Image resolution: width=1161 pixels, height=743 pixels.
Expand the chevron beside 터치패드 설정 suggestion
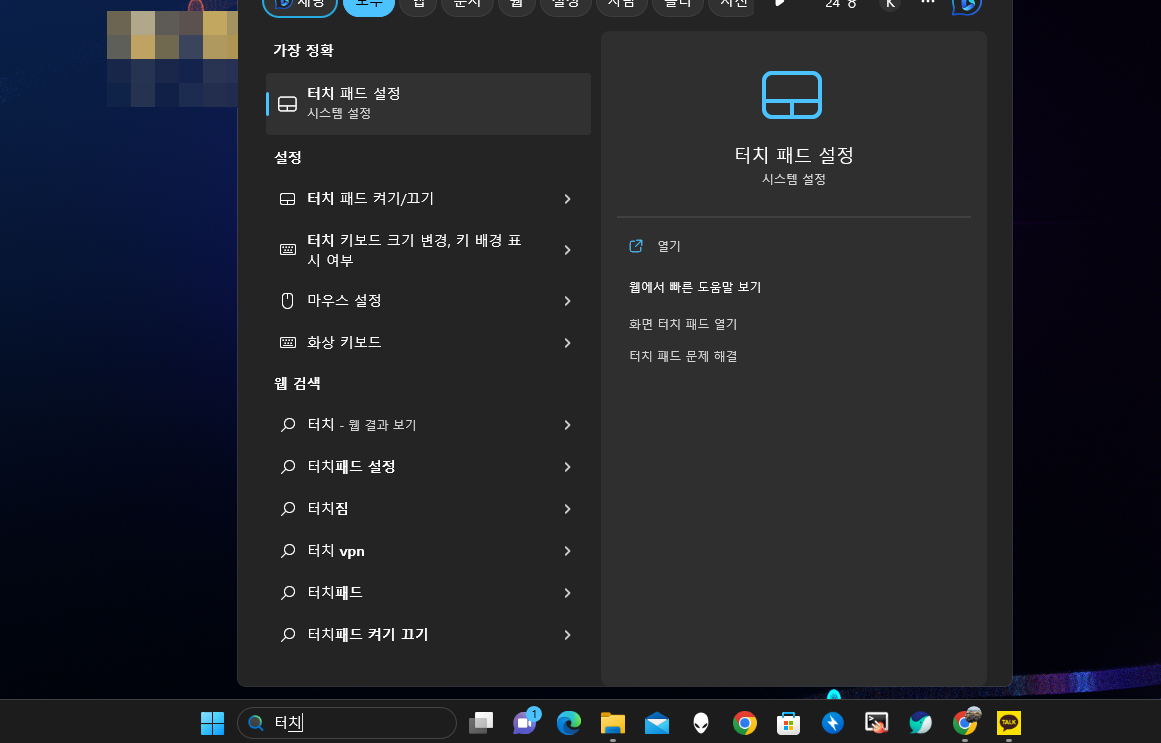(567, 467)
